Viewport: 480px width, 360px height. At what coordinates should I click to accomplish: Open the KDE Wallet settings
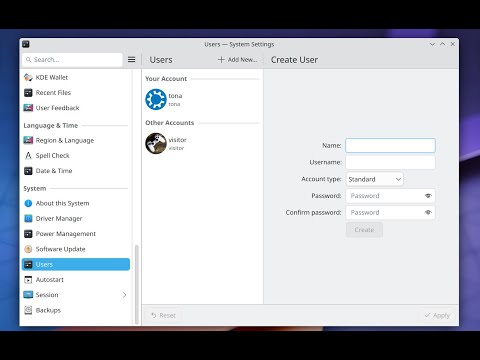pos(76,77)
